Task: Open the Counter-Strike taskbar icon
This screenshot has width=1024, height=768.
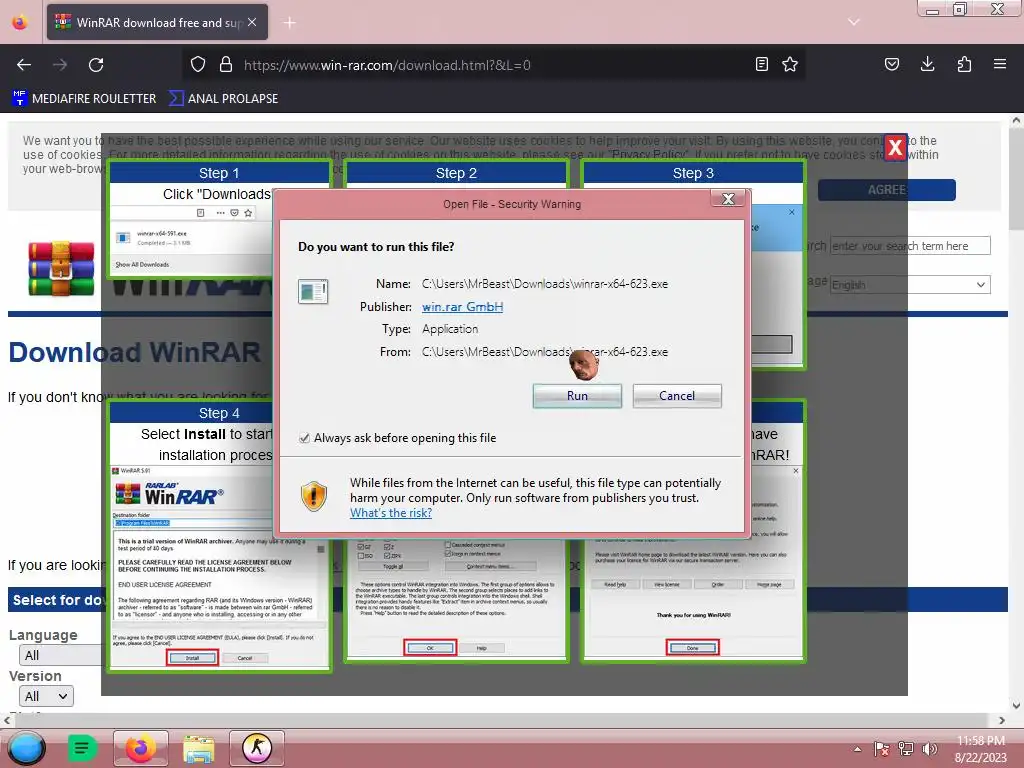Action: click(257, 748)
